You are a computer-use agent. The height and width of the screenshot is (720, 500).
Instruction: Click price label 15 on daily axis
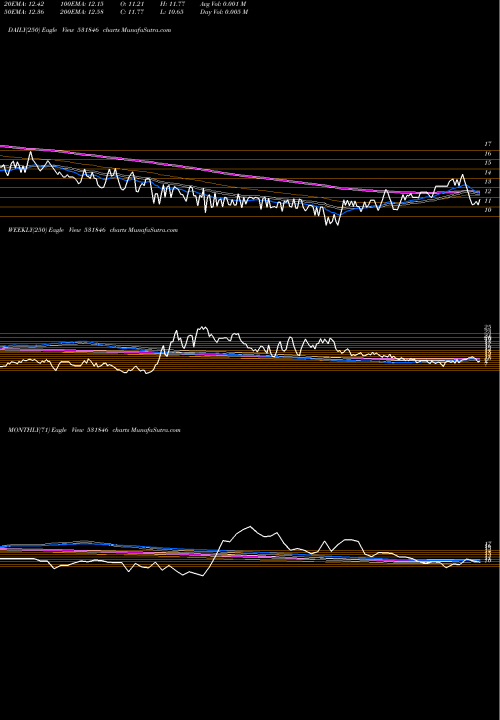[x=488, y=163]
